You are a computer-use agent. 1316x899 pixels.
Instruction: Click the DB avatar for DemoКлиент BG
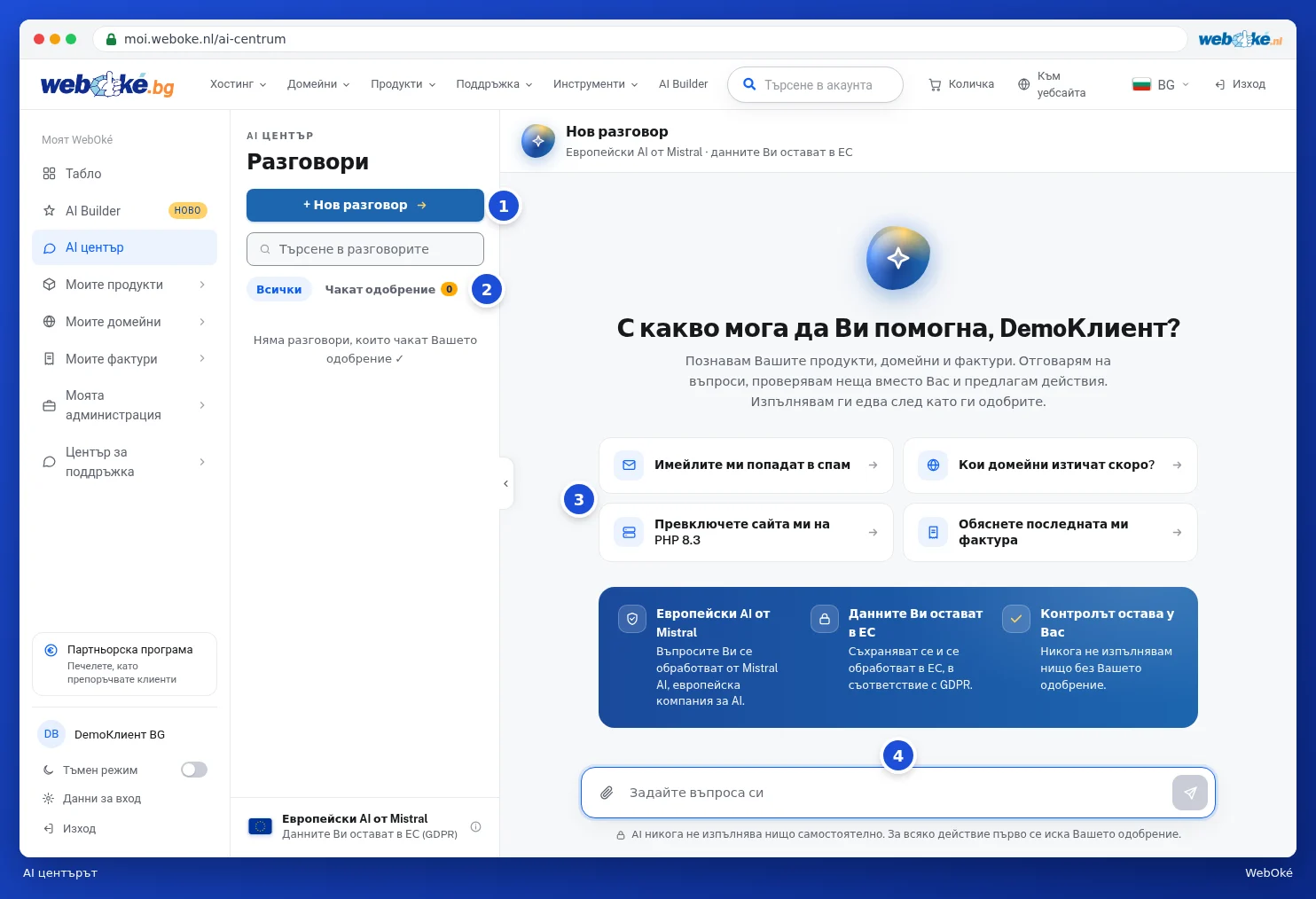coord(51,734)
